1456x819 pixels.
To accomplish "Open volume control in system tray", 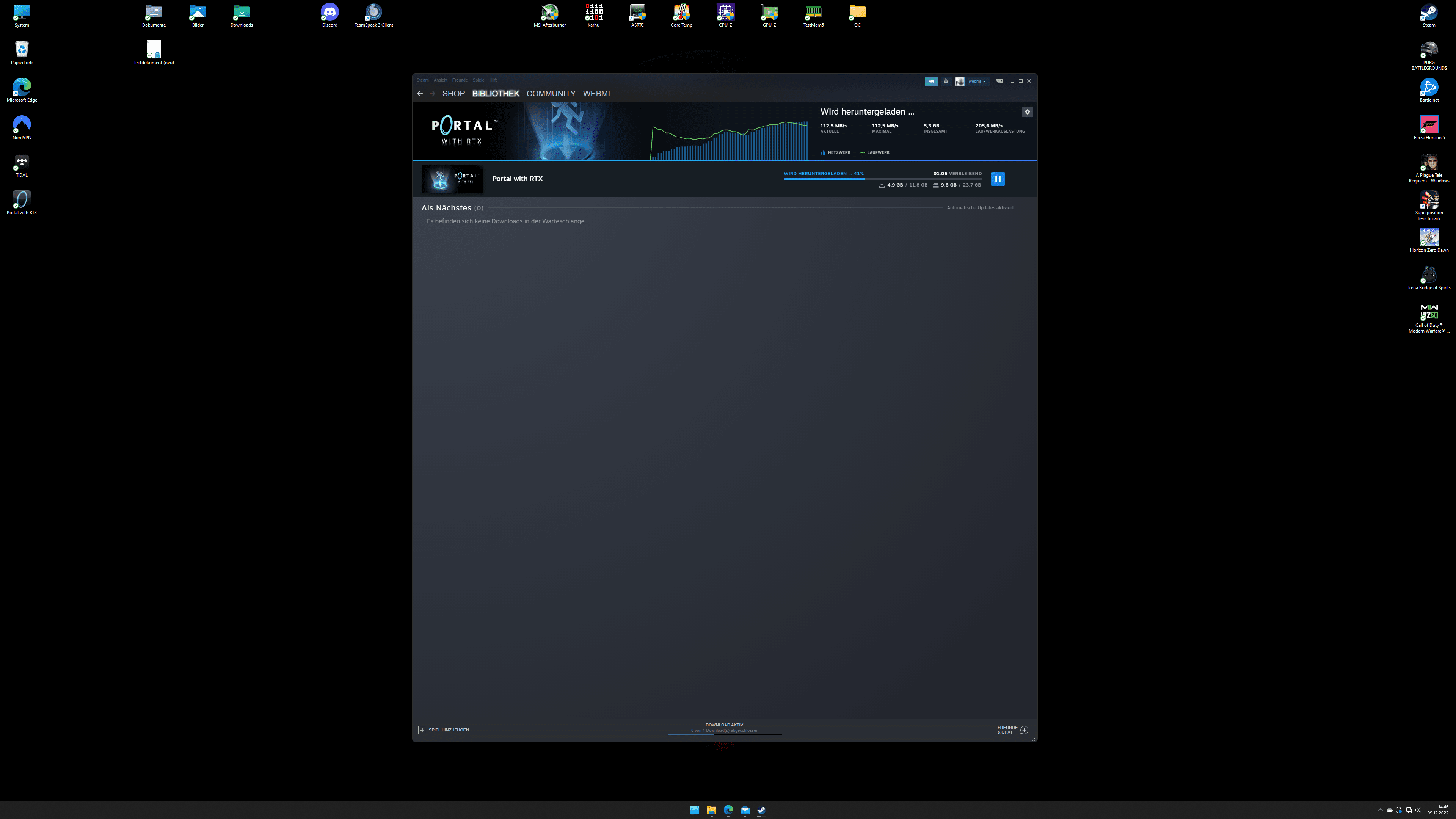I will coord(1418,810).
